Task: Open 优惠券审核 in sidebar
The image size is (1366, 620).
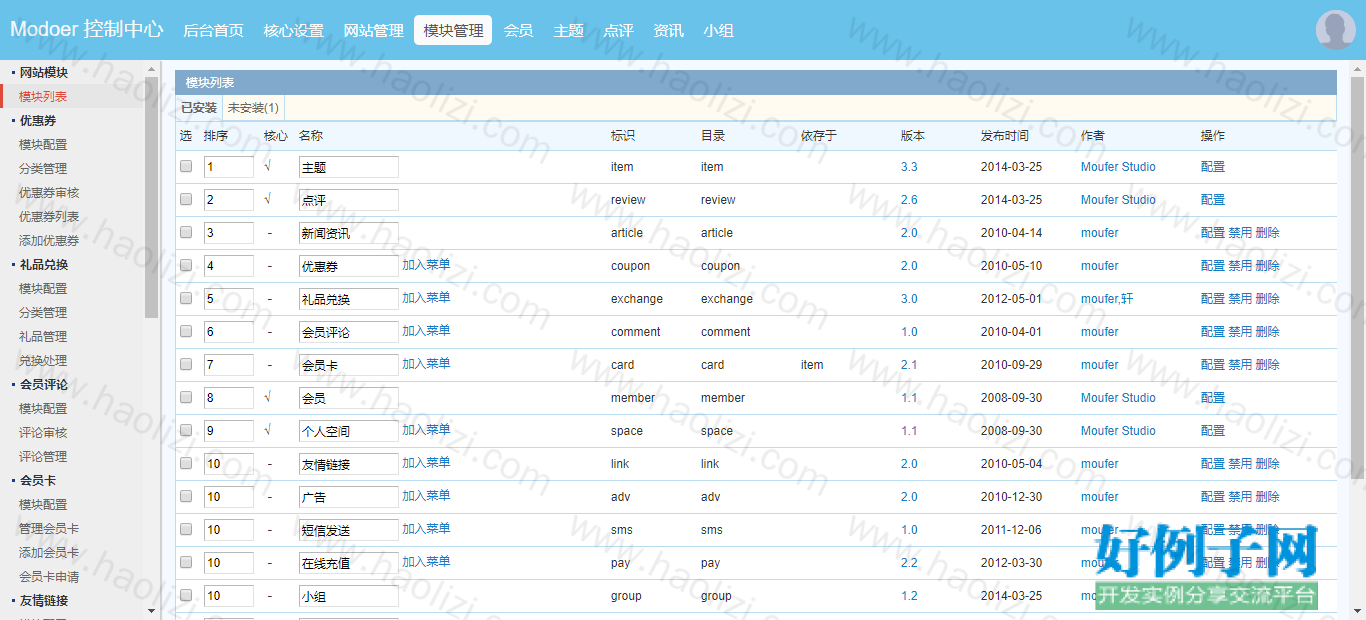Action: [x=49, y=193]
